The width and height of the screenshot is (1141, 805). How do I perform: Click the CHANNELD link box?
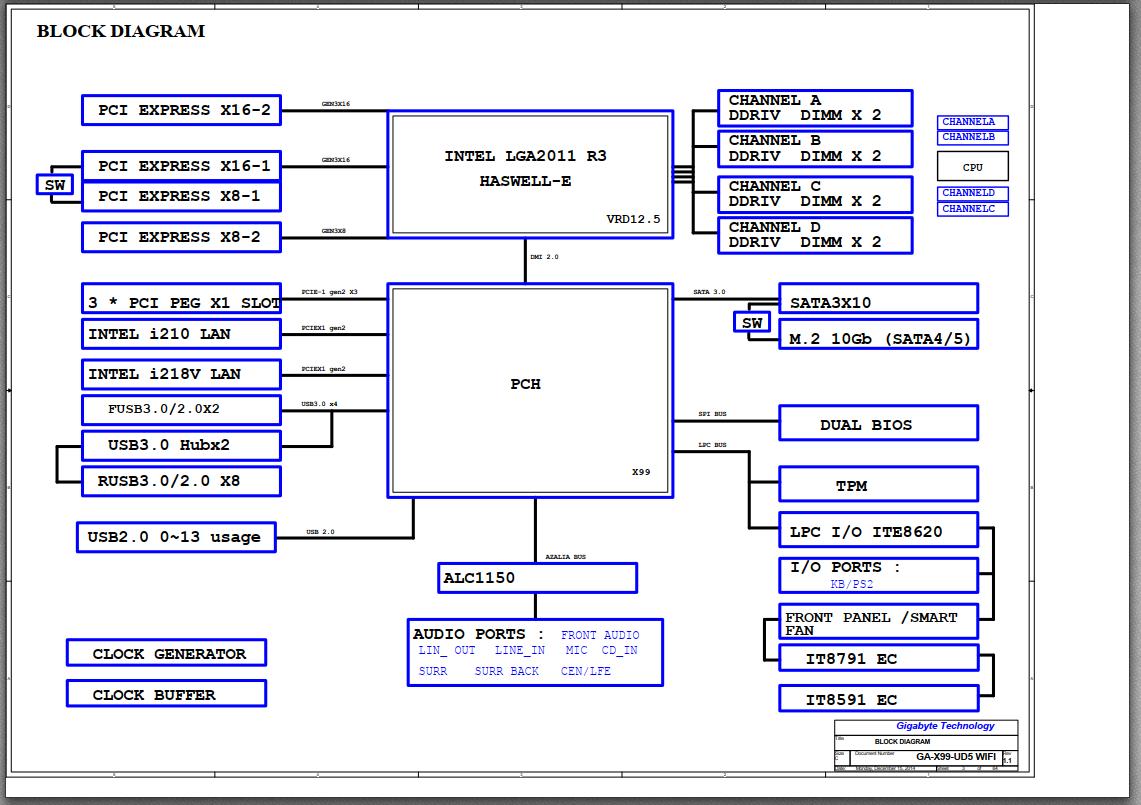coord(973,194)
